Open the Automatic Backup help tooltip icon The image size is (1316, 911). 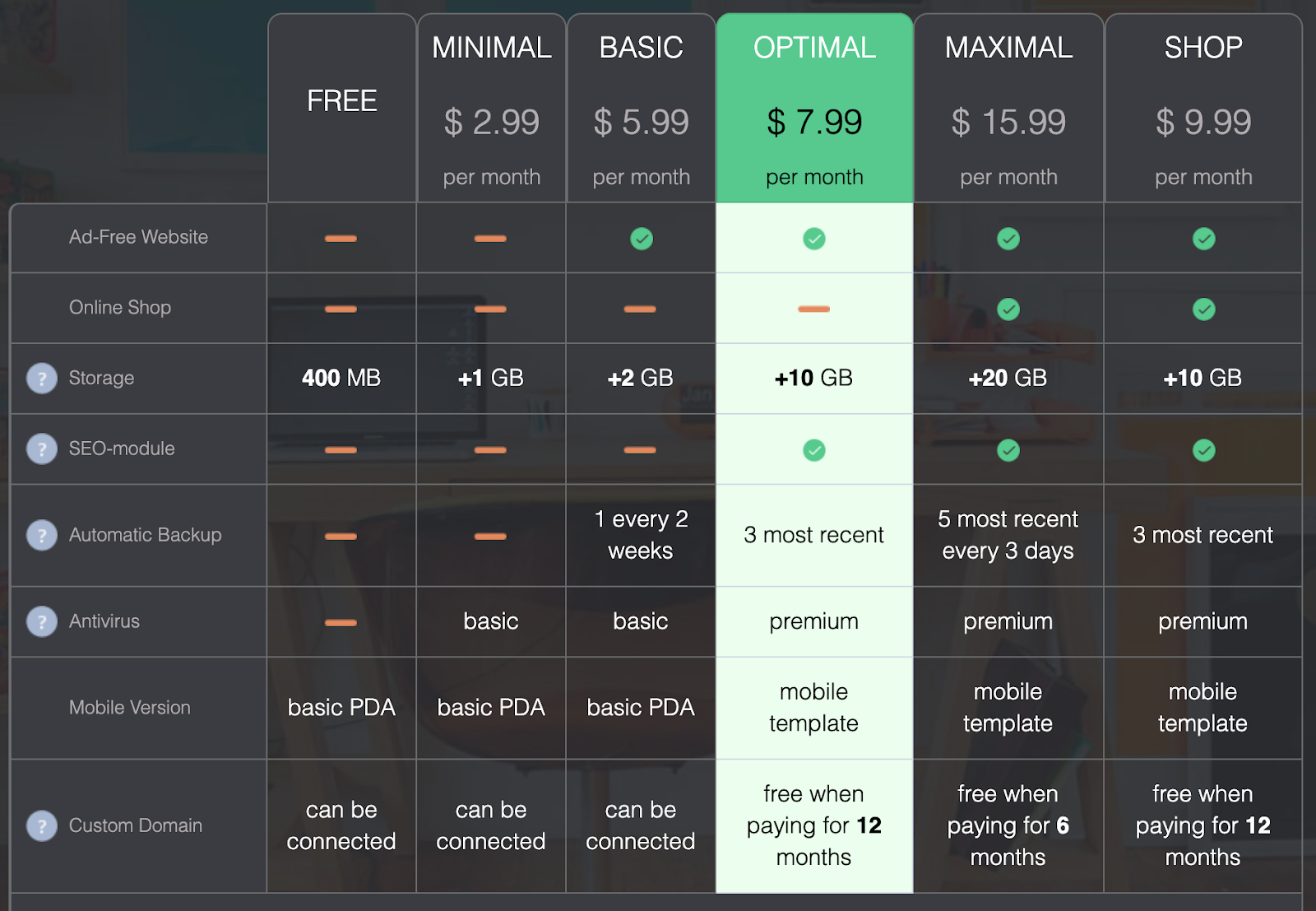coord(42,536)
